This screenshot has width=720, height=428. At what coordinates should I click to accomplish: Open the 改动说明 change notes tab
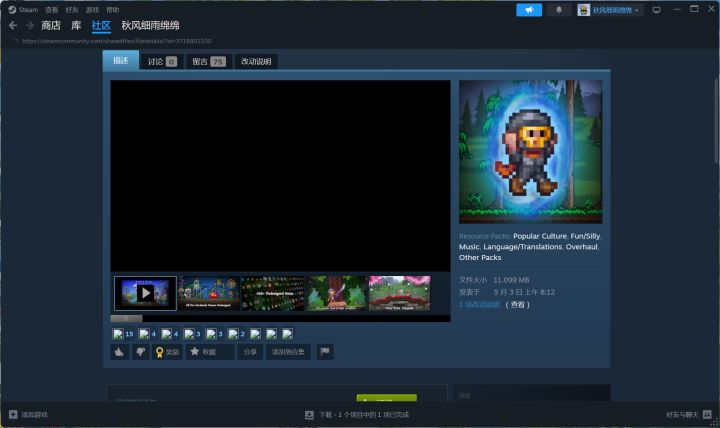click(x=256, y=62)
